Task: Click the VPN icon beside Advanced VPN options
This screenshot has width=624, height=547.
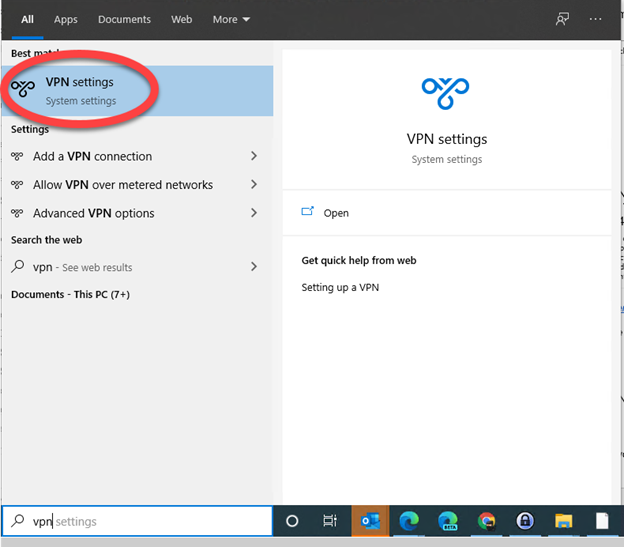Action: click(x=17, y=213)
